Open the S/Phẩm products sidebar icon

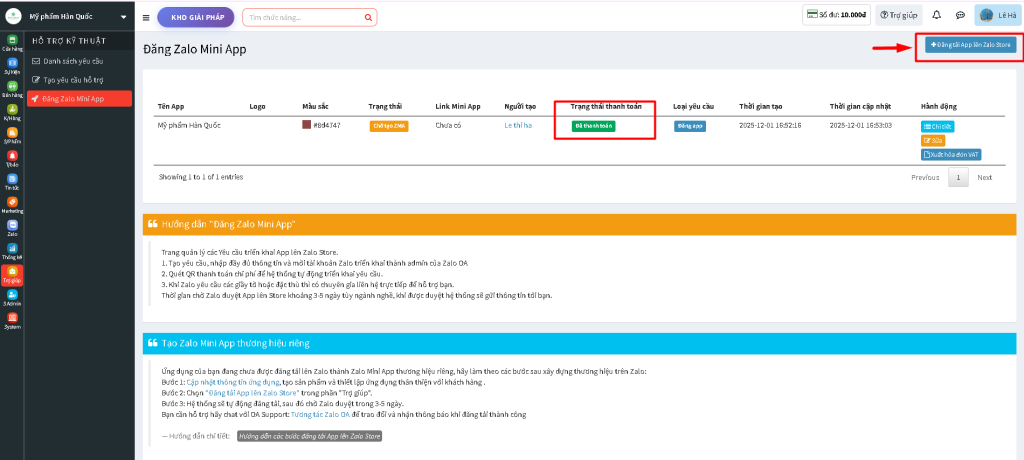click(12, 135)
